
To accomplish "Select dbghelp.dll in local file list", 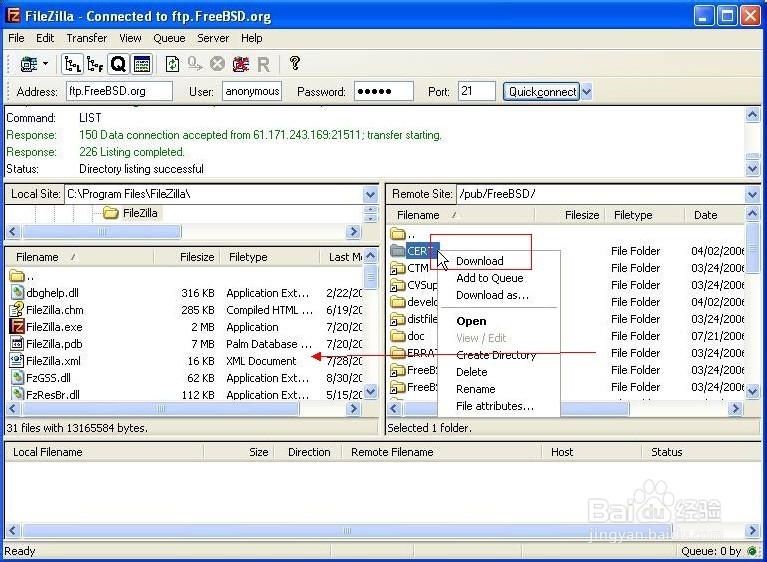I will tap(52, 293).
